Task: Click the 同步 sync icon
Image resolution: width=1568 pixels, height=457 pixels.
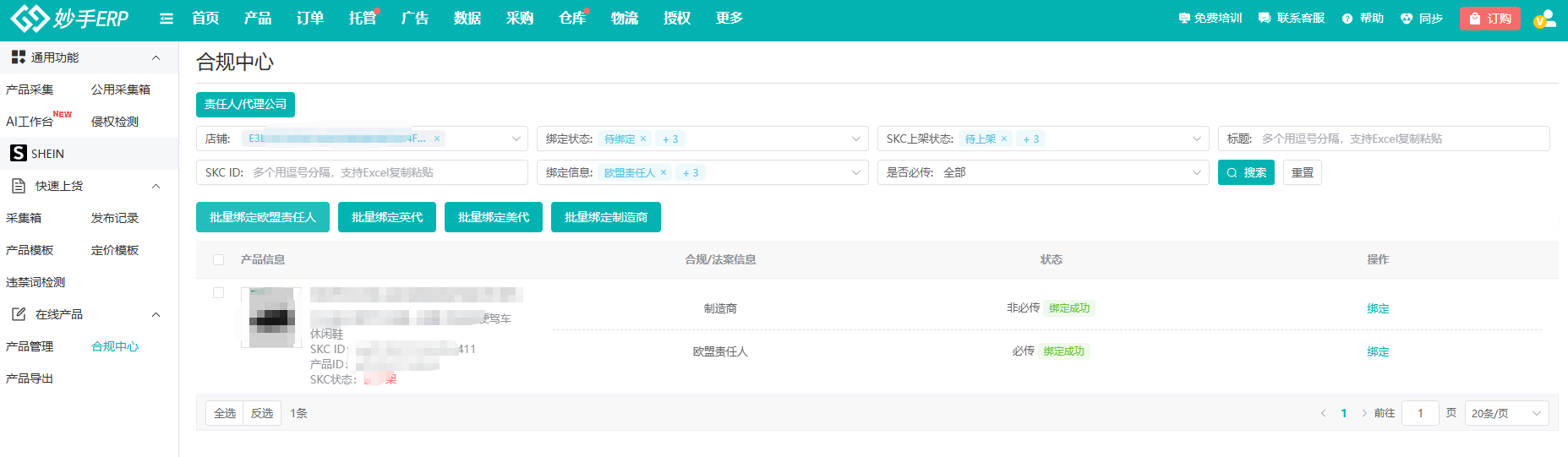Action: pyautogui.click(x=1407, y=19)
